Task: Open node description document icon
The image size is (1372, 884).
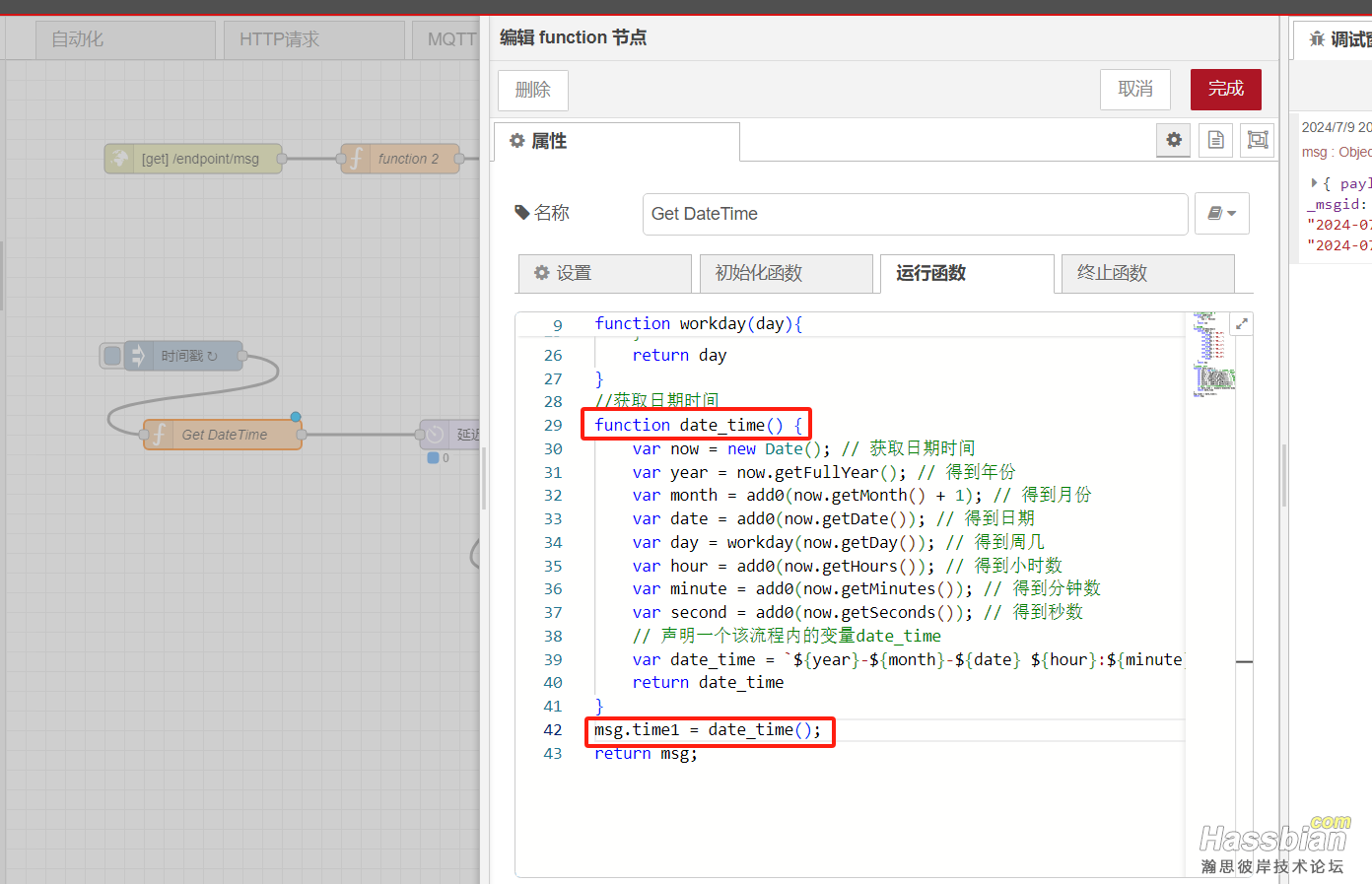Action: [1216, 140]
